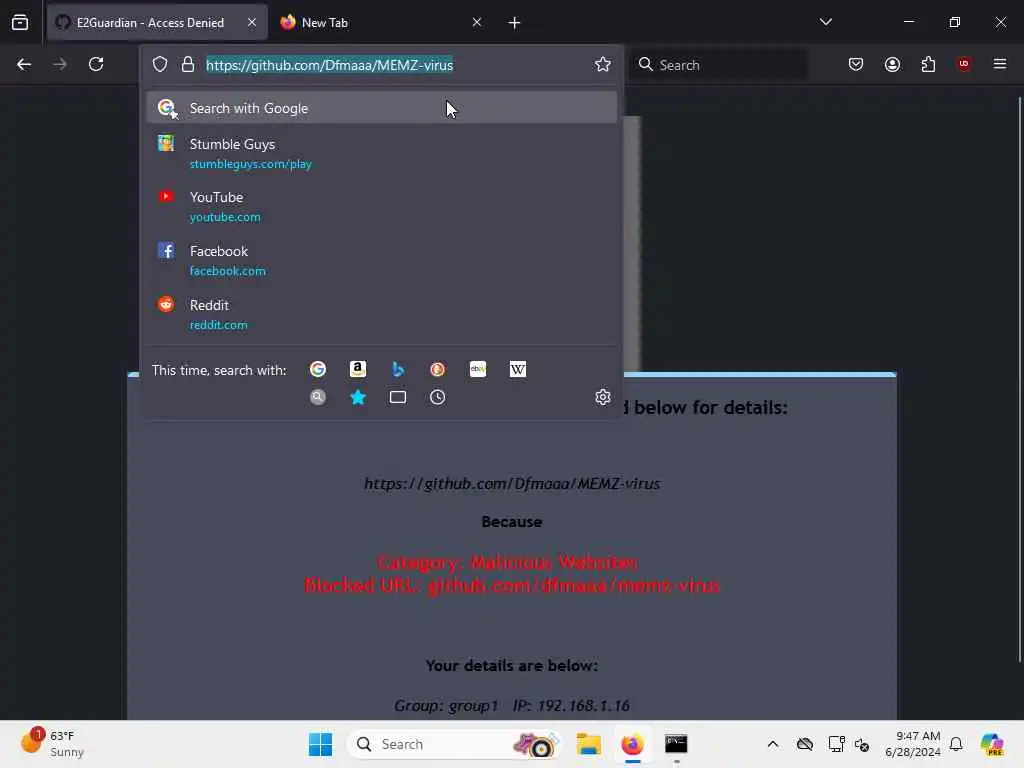Open tracking protection shield icon
The width and height of the screenshot is (1024, 768).
click(160, 65)
